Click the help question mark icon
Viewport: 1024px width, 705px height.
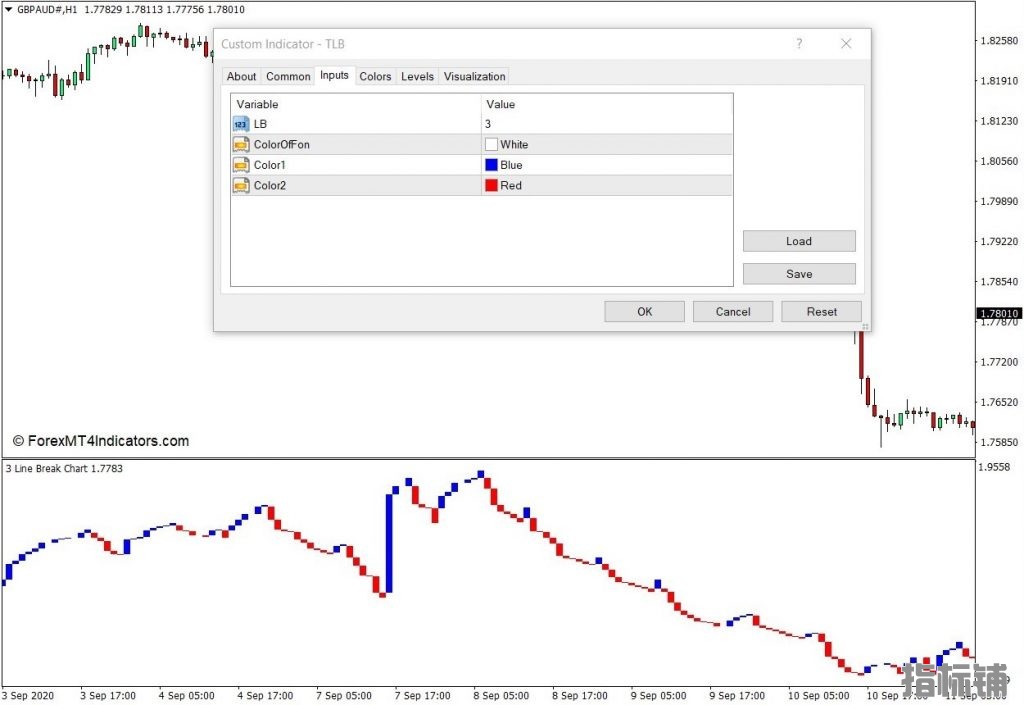[799, 44]
